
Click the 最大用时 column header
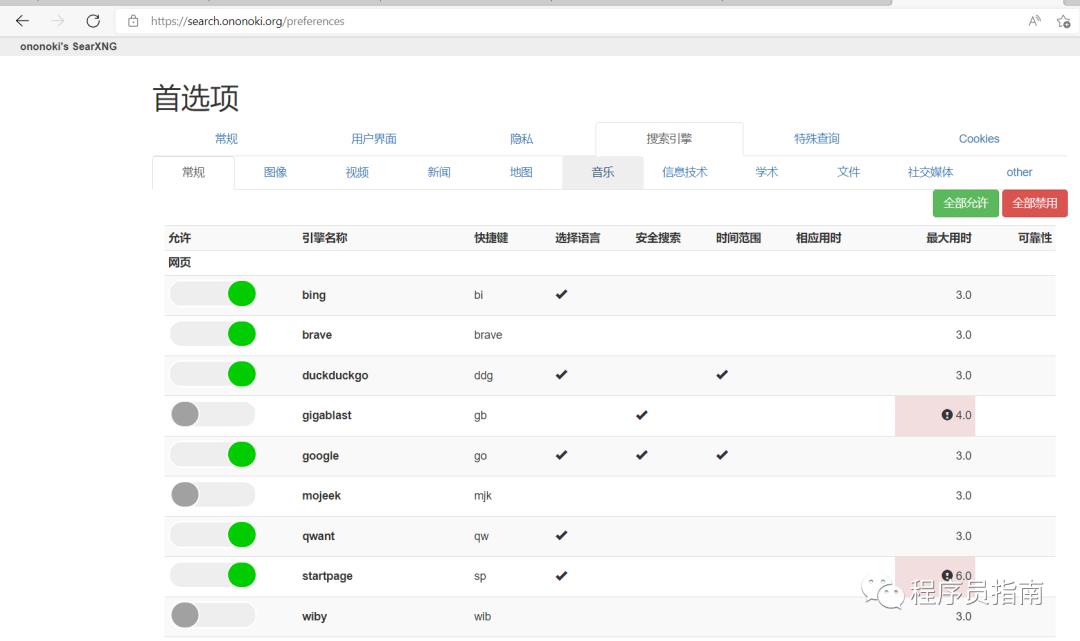pyautogui.click(x=948, y=238)
